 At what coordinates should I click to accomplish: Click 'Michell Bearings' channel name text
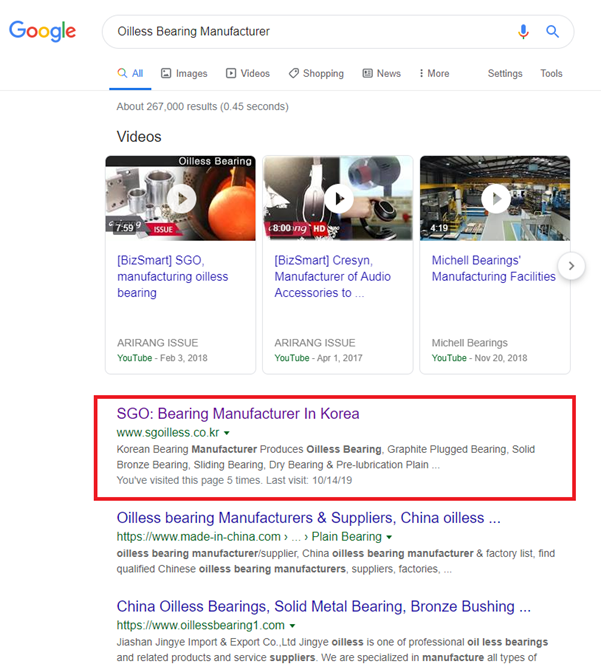click(469, 343)
